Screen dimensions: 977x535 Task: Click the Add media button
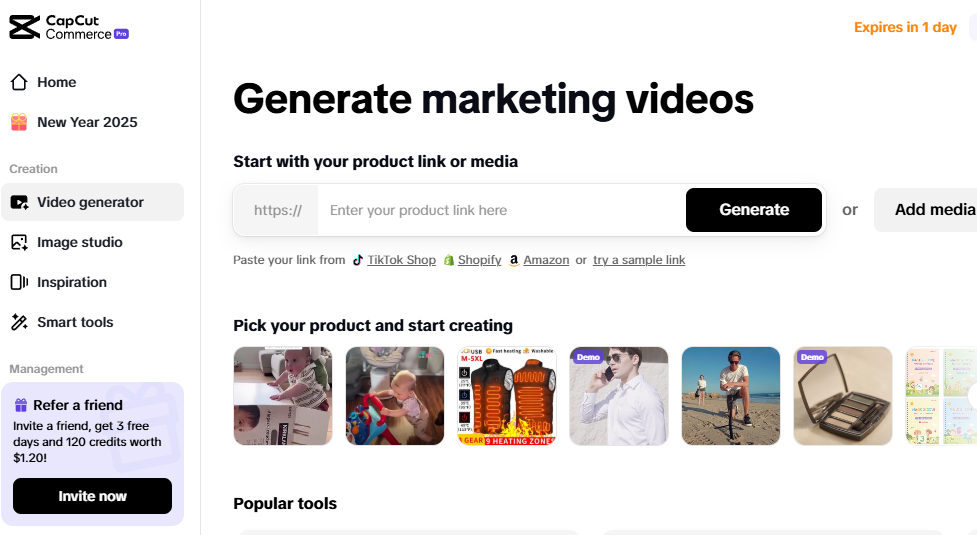[928, 210]
